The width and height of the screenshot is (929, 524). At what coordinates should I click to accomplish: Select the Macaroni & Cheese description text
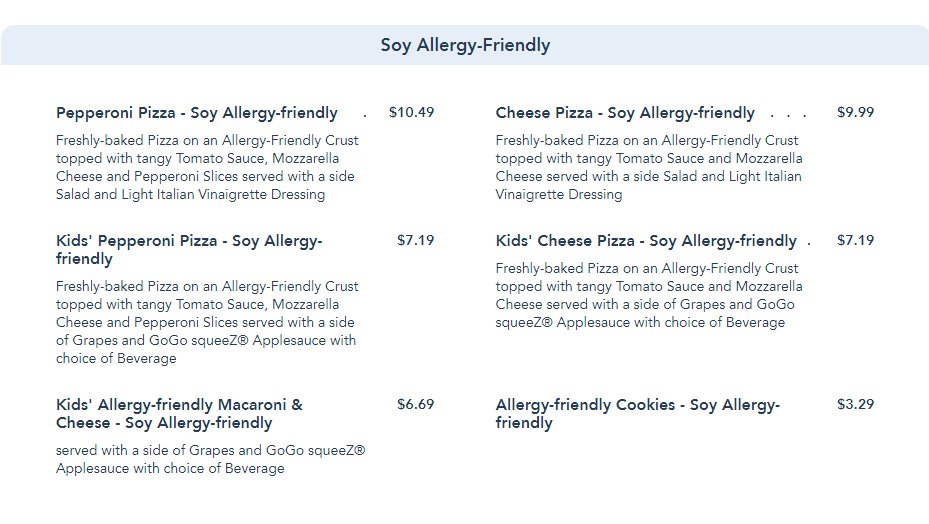[210, 459]
